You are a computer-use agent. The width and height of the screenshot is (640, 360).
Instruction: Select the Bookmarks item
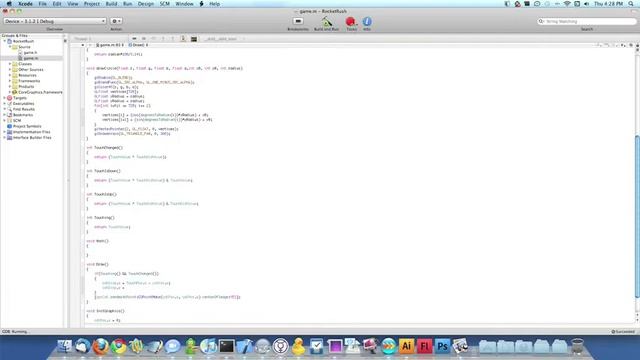click(x=23, y=115)
